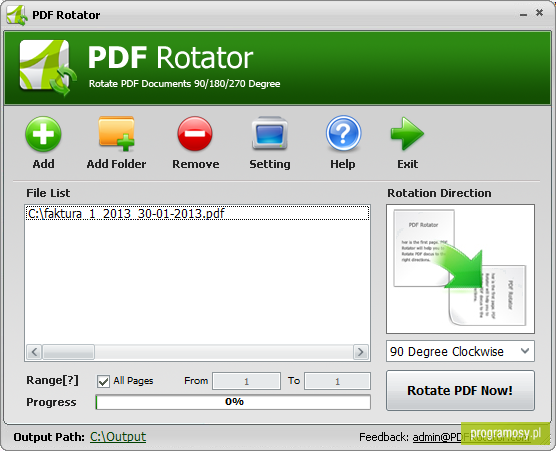Open the C:\Output output path link
Viewport: 556px width, 451px height.
[118, 436]
